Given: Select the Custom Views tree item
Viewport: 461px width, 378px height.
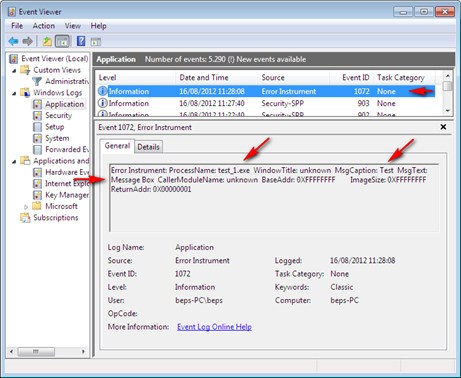Looking at the screenshot, I should tap(57, 70).
